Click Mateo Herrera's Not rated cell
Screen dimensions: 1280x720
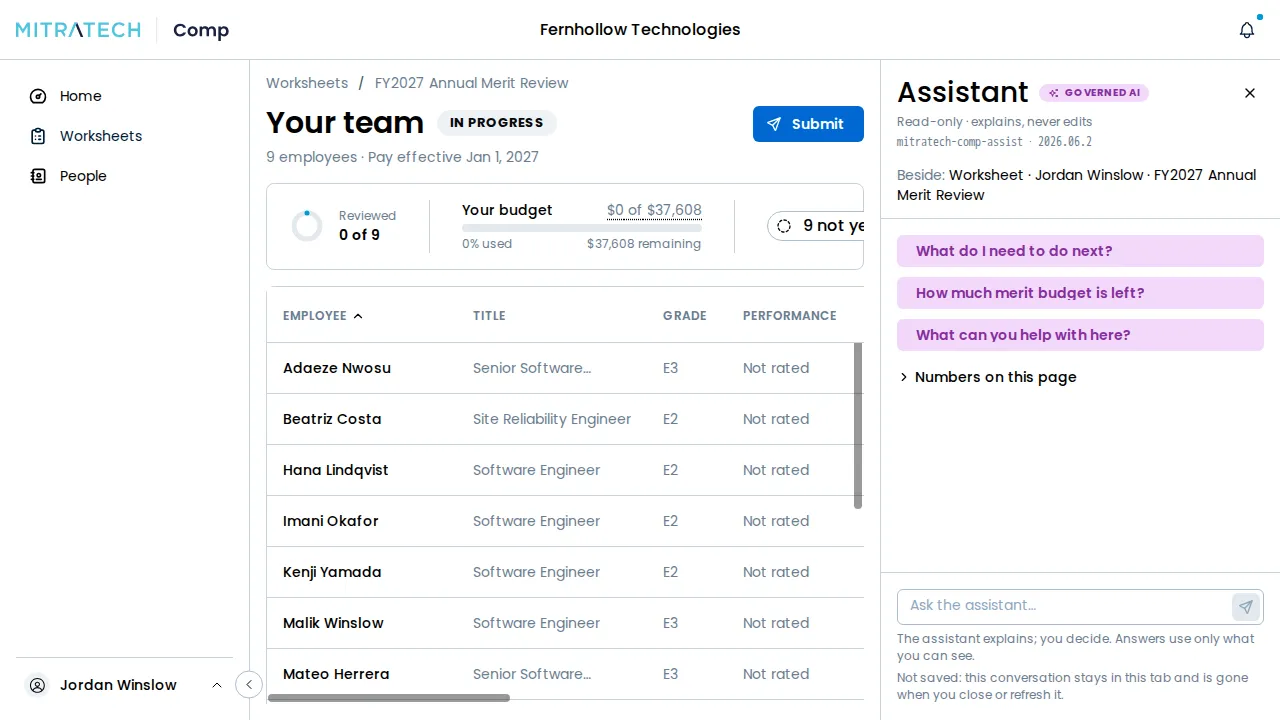776,674
